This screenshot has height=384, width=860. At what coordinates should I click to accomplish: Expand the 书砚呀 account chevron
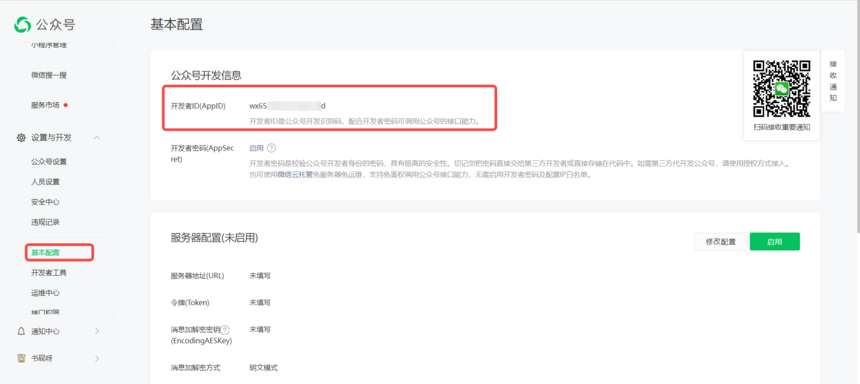tap(97, 358)
